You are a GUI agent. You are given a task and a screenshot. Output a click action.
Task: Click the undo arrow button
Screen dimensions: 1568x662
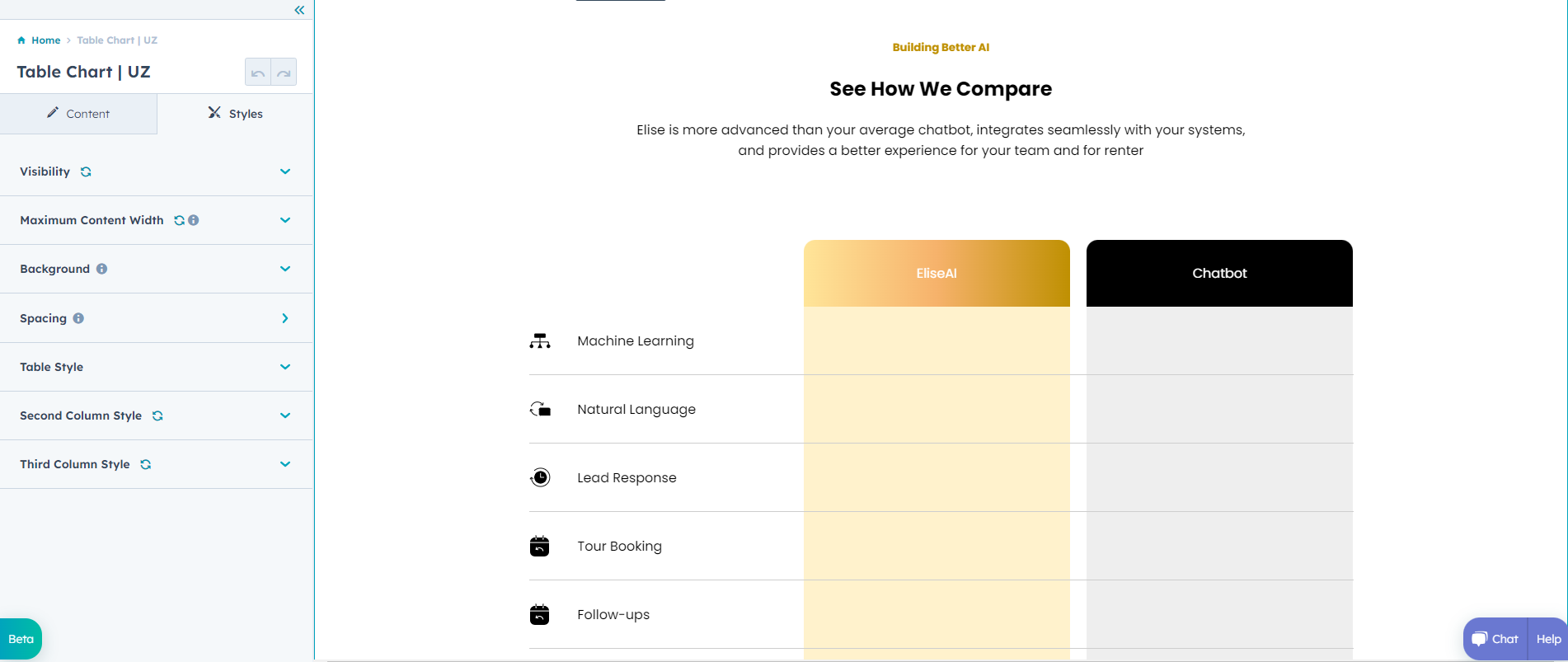(258, 73)
